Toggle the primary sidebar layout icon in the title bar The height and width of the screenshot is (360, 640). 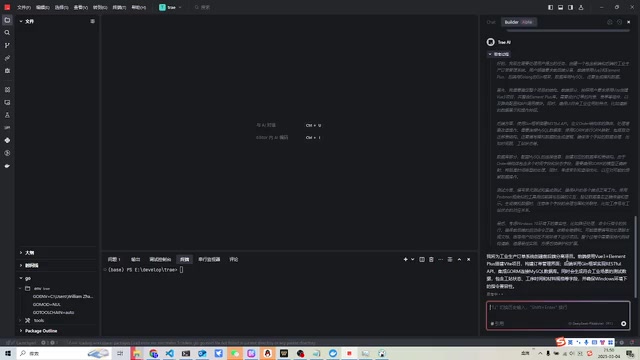click(x=550, y=7)
